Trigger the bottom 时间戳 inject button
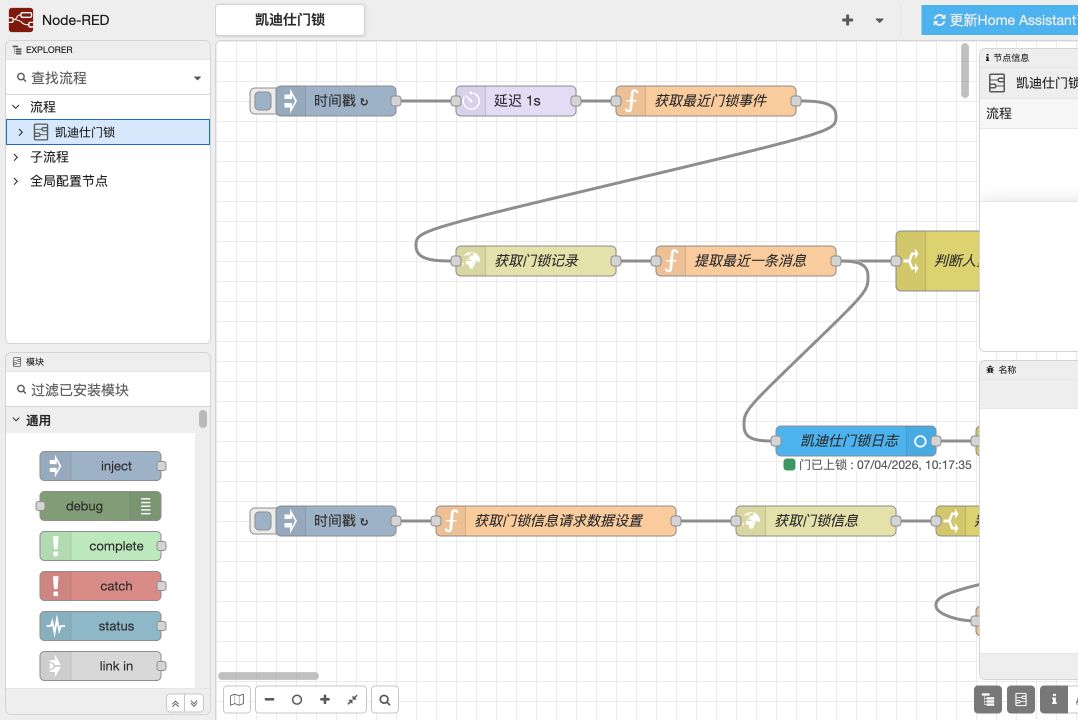Image resolution: width=1078 pixels, height=720 pixels. click(263, 521)
